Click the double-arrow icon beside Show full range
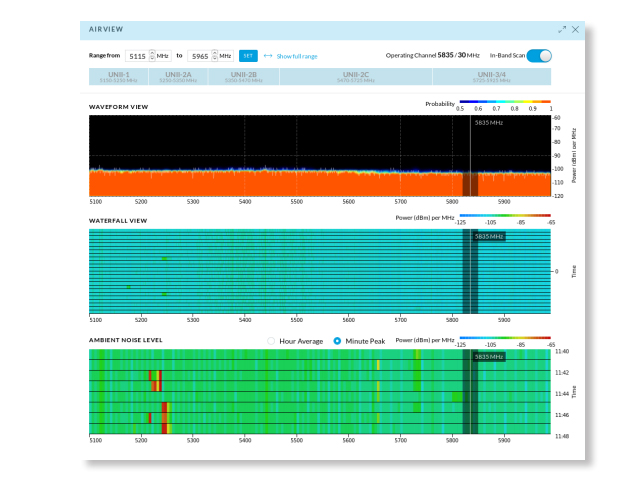 (268, 56)
